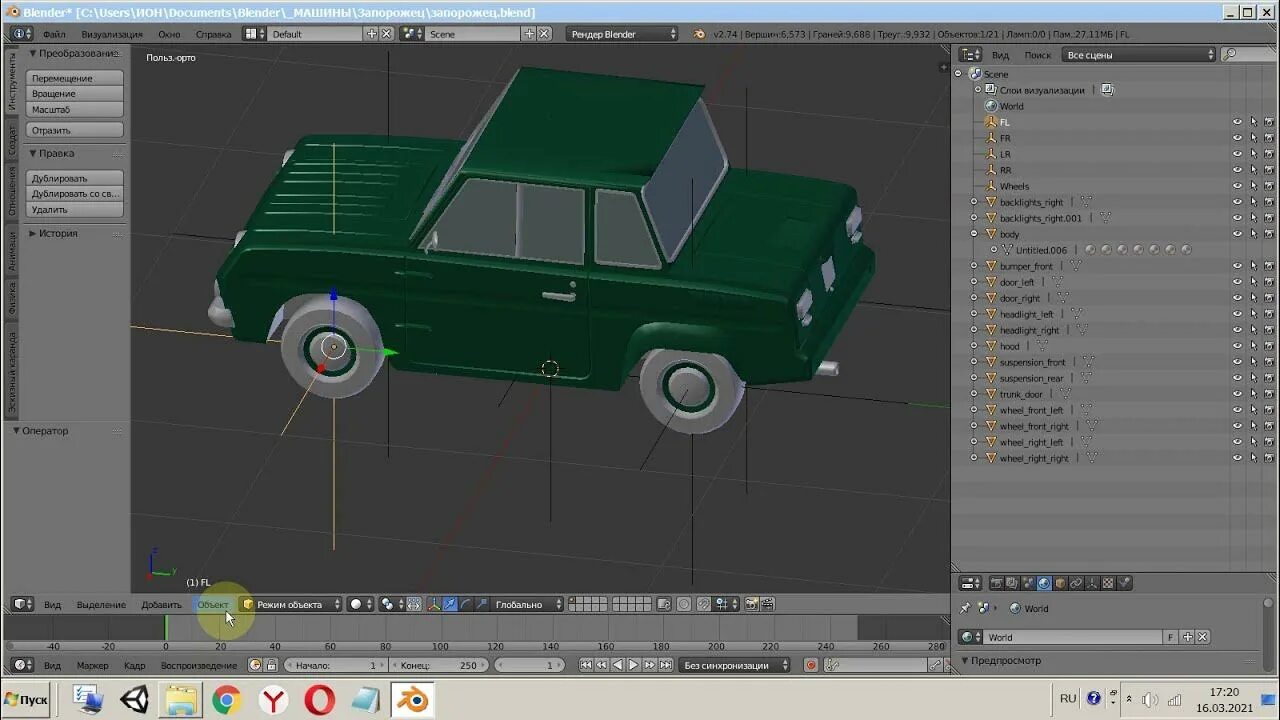
Task: Click the Blender icon in the taskbar
Action: [x=411, y=699]
